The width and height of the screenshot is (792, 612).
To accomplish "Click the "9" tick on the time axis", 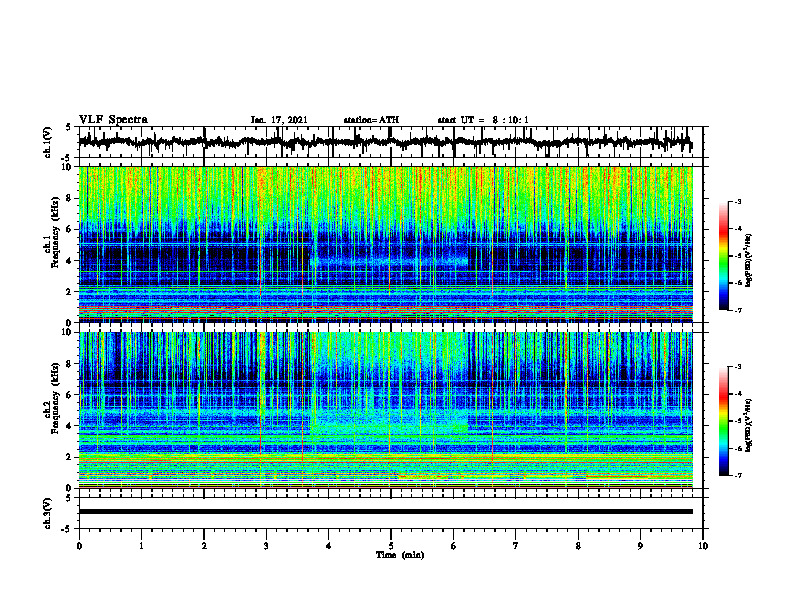I will 640,546.
